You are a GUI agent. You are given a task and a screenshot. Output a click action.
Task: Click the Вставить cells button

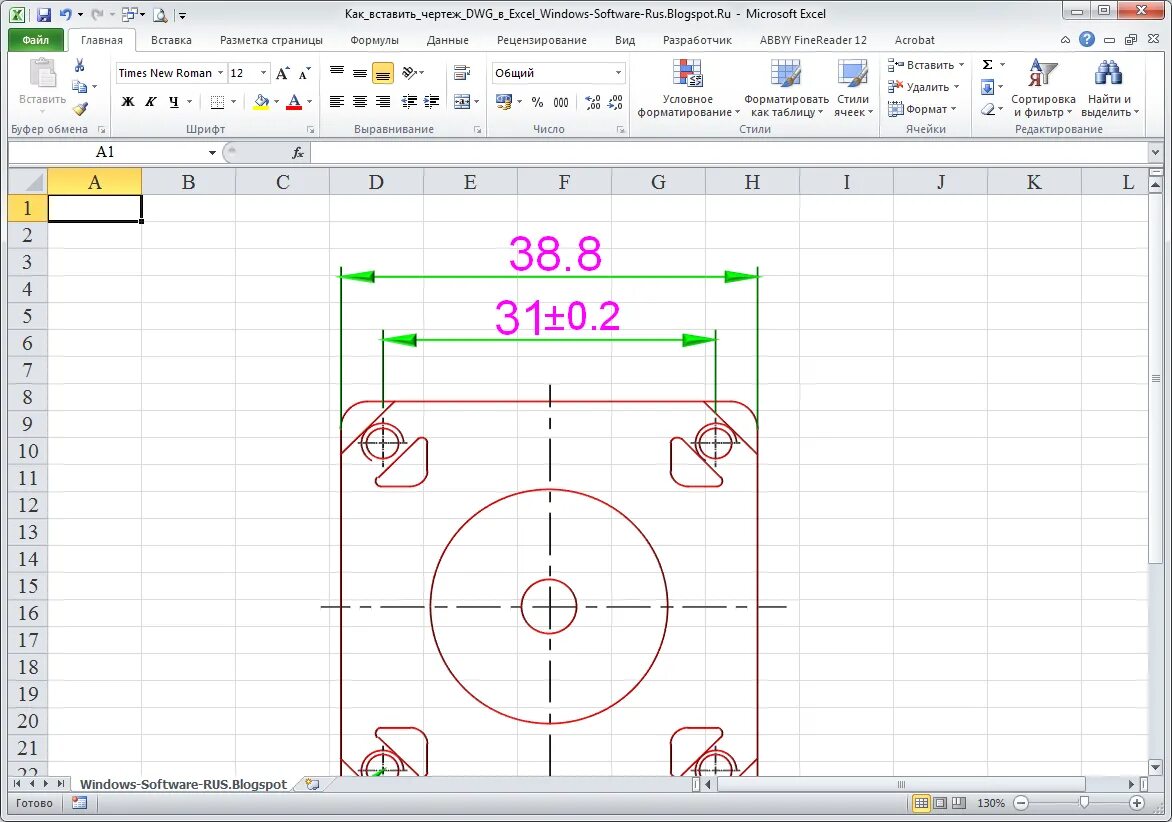pos(925,65)
